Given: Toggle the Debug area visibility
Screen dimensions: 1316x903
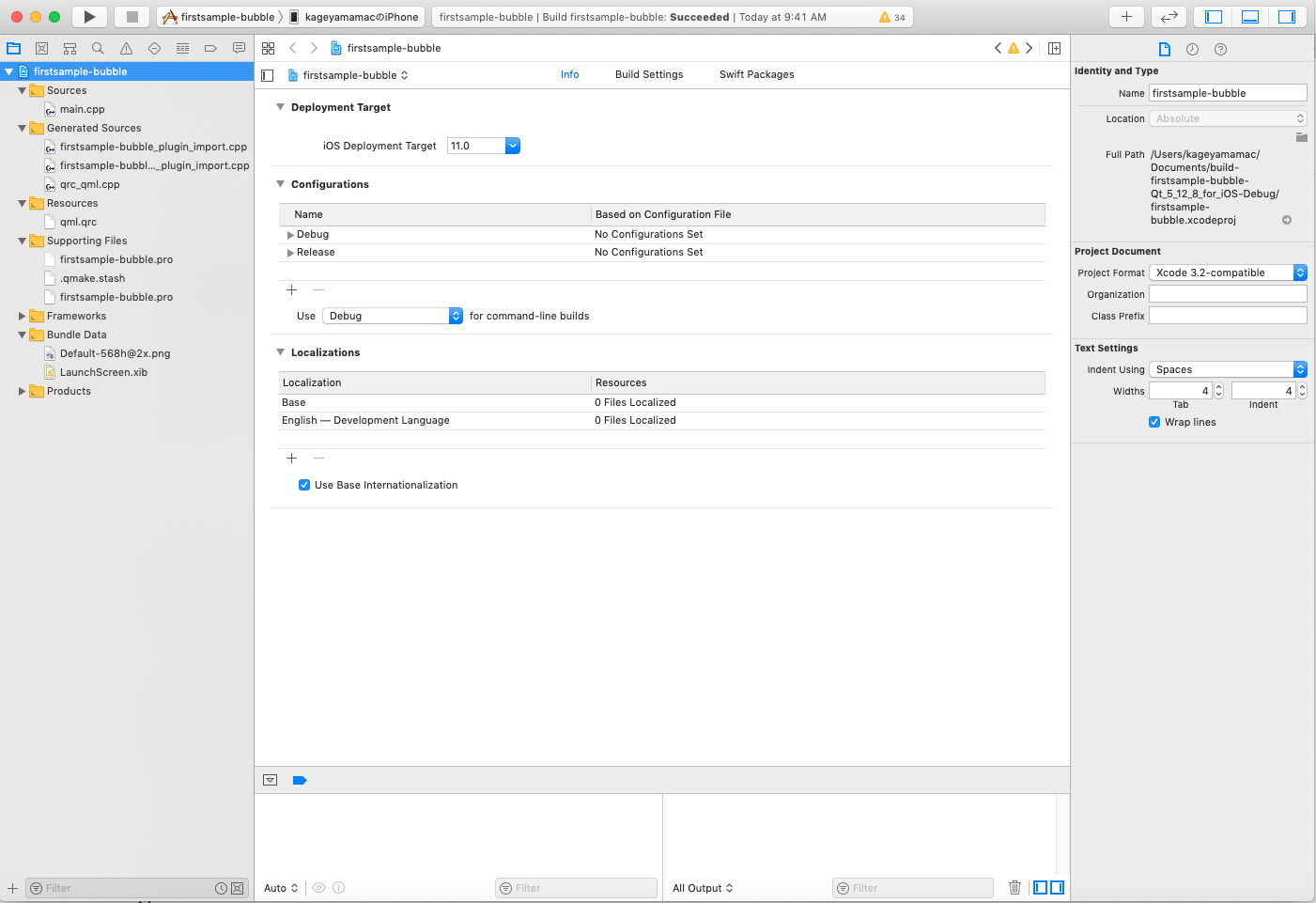Looking at the screenshot, I should [1250, 17].
